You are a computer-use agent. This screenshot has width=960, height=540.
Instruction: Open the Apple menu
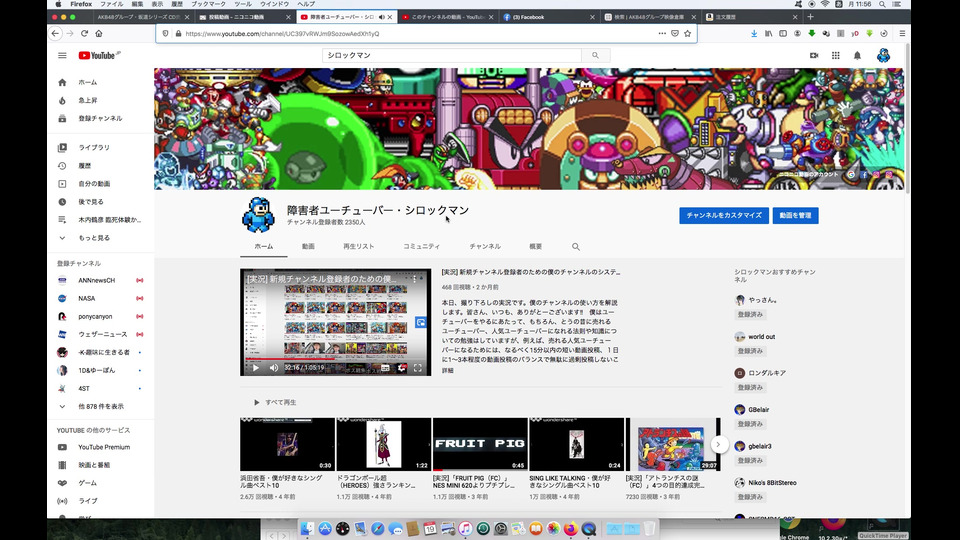click(x=58, y=4)
